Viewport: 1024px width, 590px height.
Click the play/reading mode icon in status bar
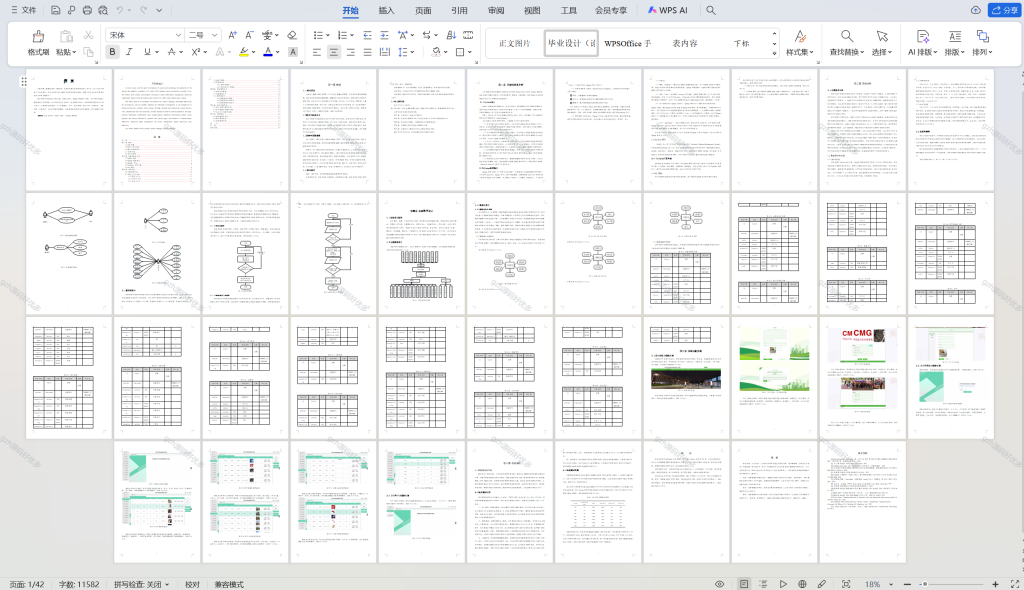pos(783,583)
